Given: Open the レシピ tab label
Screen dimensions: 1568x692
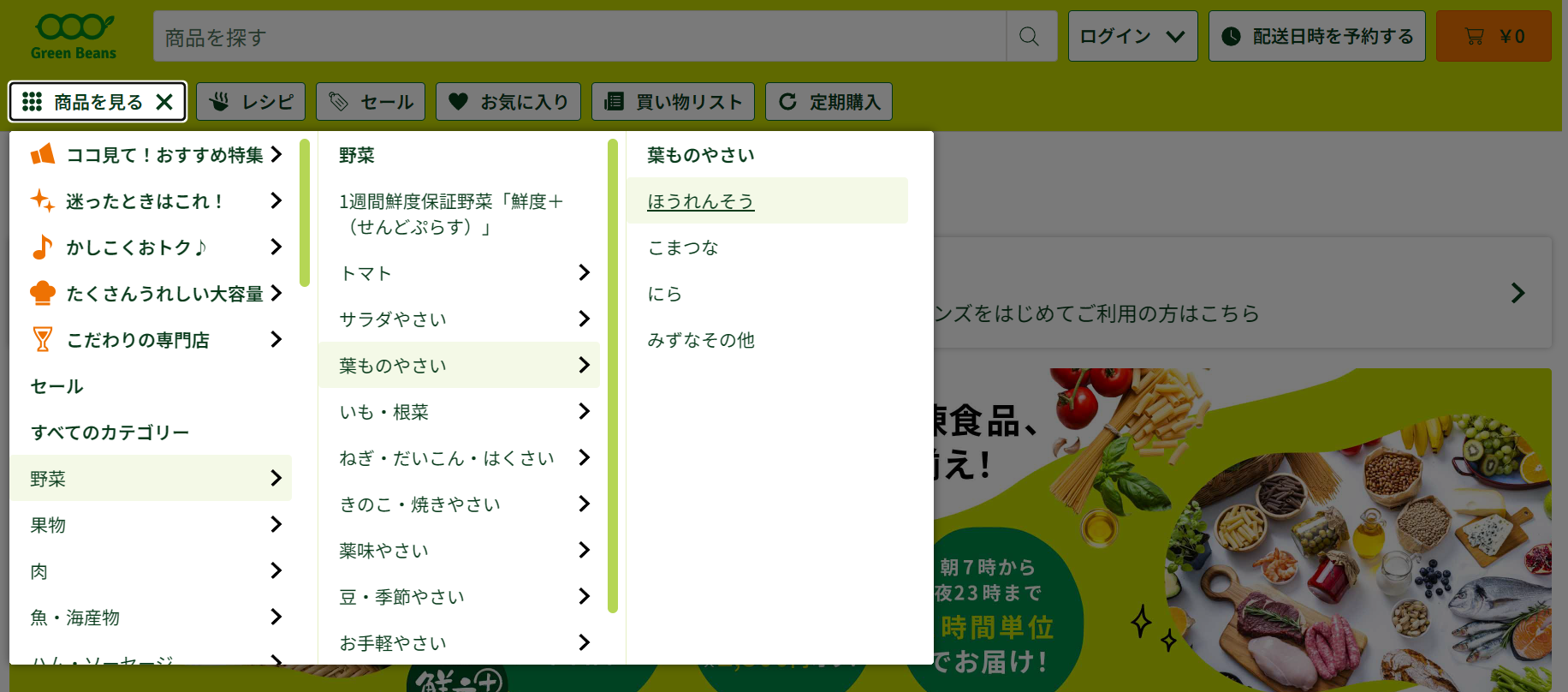Looking at the screenshot, I should (268, 102).
